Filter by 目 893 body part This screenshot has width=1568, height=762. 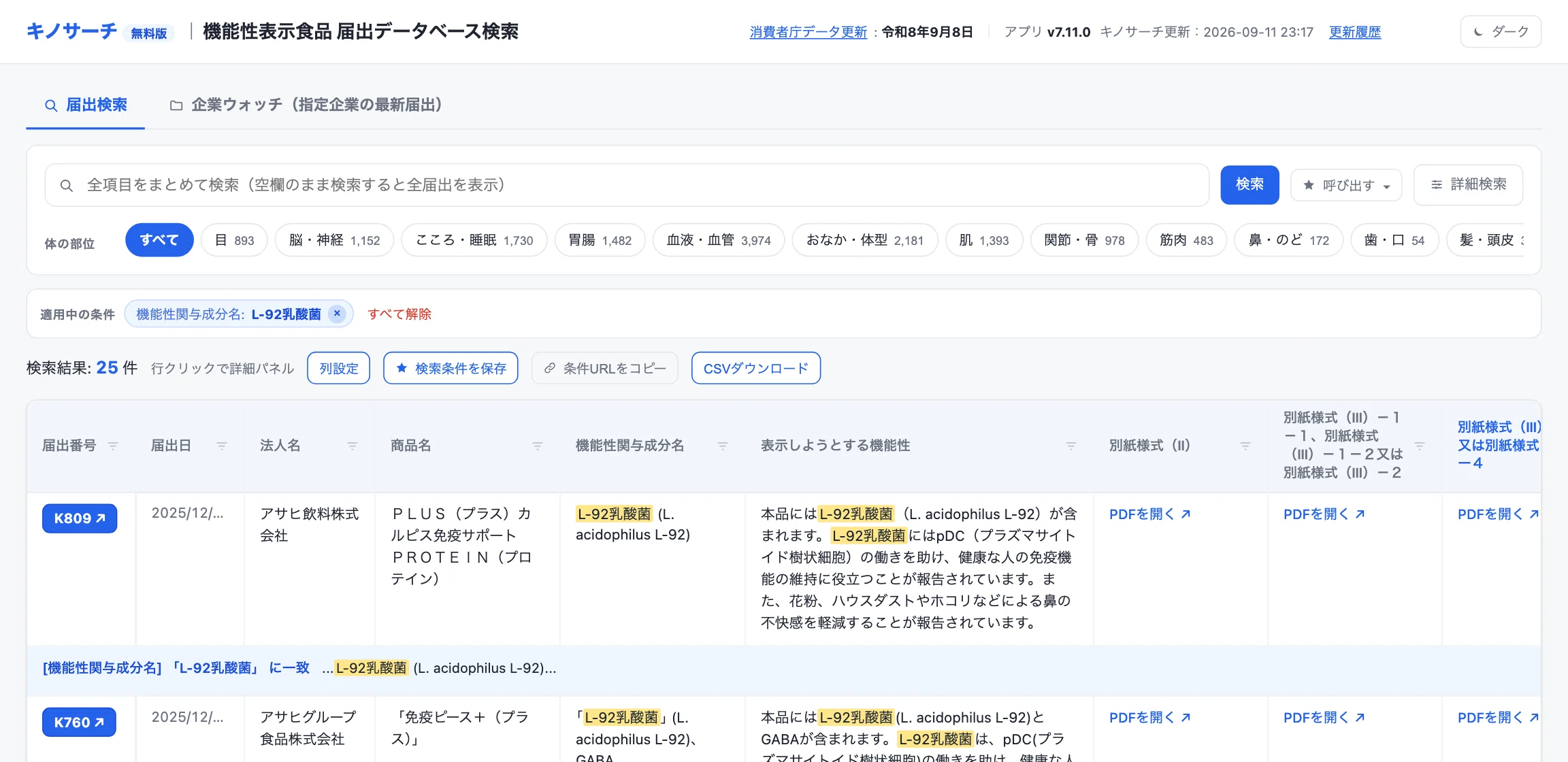click(234, 239)
